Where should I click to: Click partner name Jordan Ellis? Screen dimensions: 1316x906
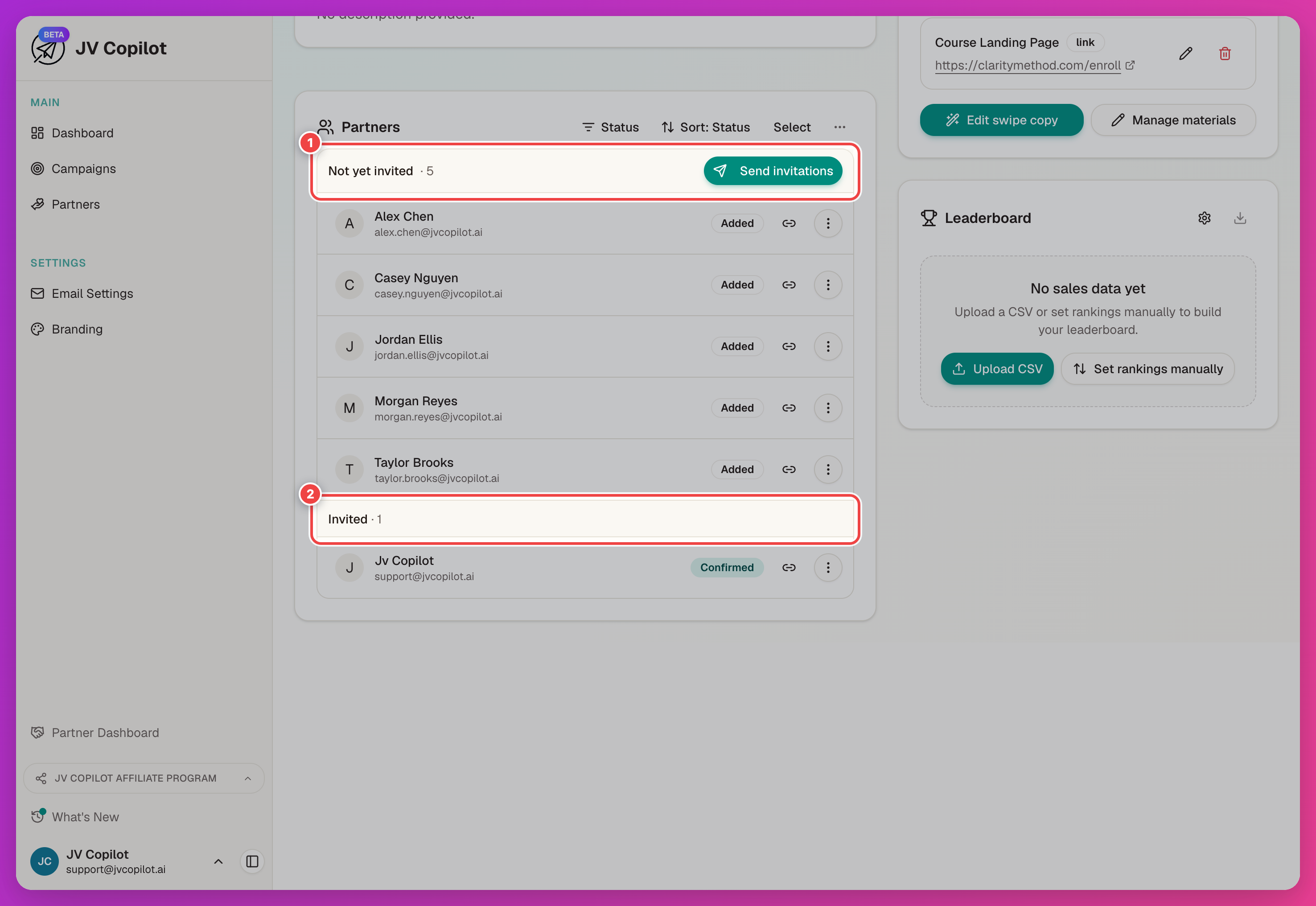point(409,339)
